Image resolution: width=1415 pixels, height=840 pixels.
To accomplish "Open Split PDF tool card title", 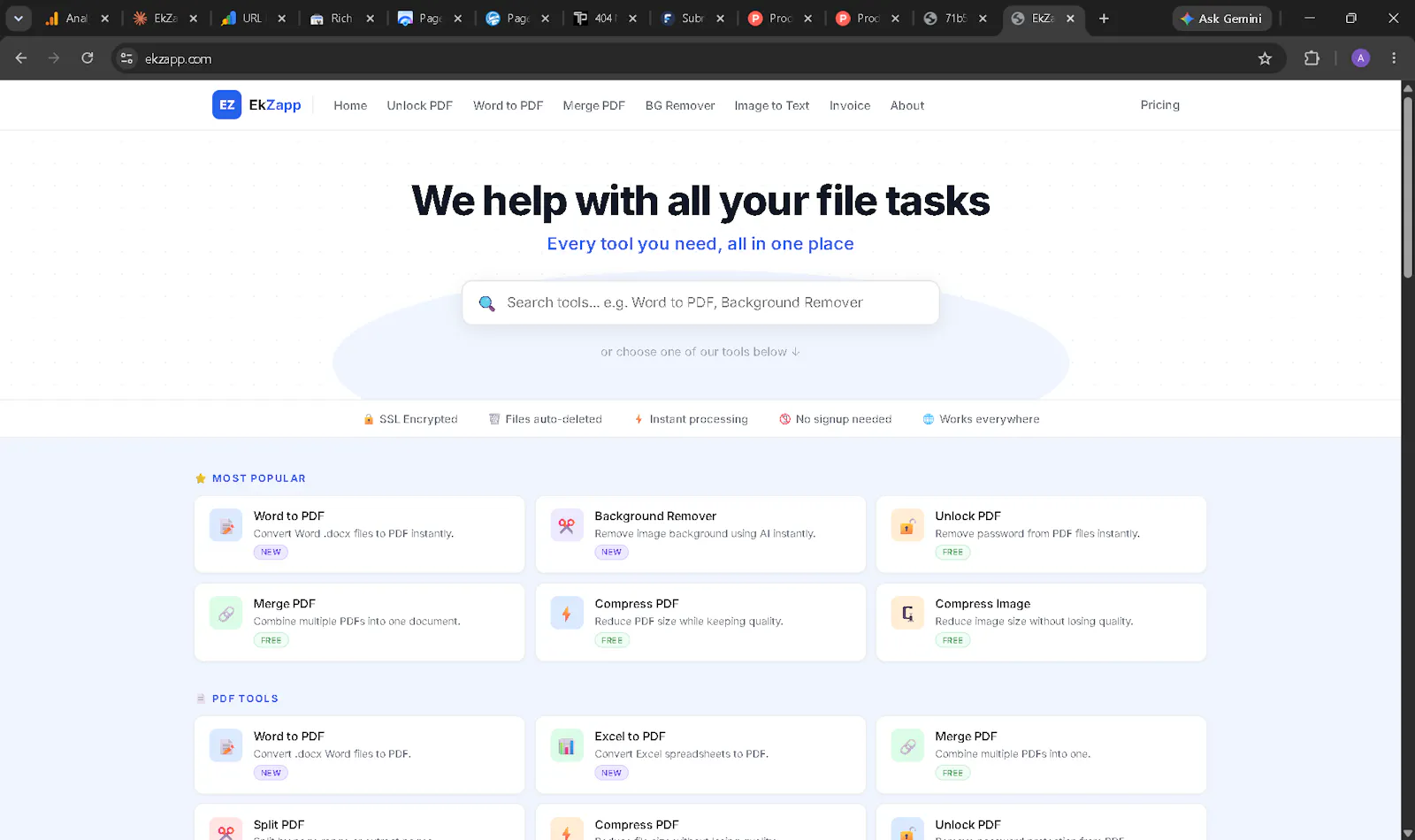I will click(279, 824).
